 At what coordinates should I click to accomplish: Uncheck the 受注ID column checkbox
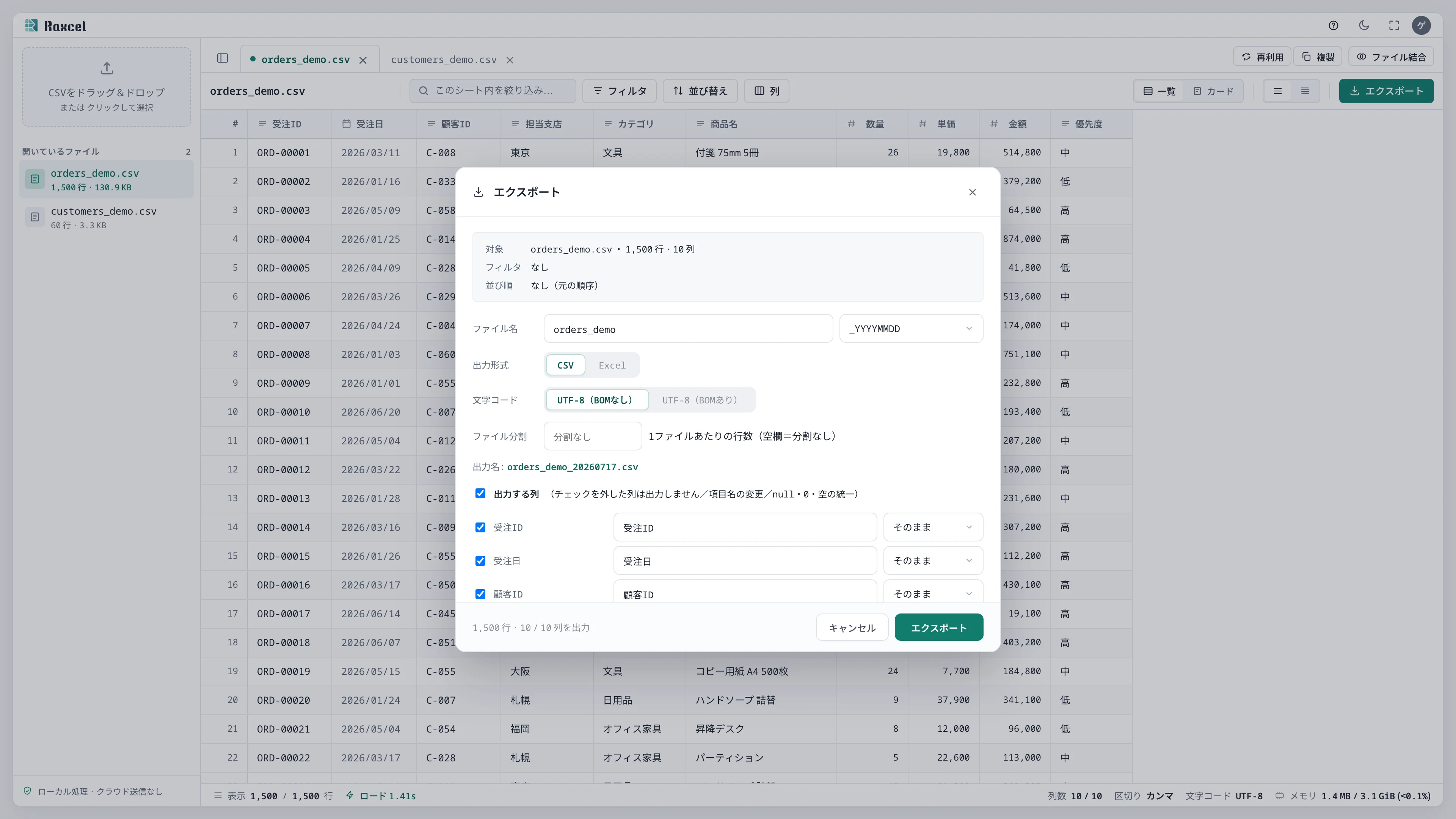tap(480, 527)
